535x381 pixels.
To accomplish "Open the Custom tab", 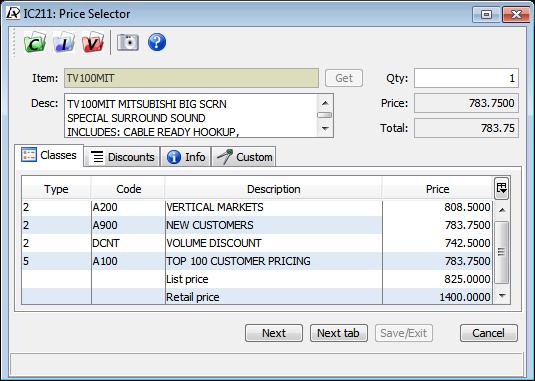I will tap(244, 157).
